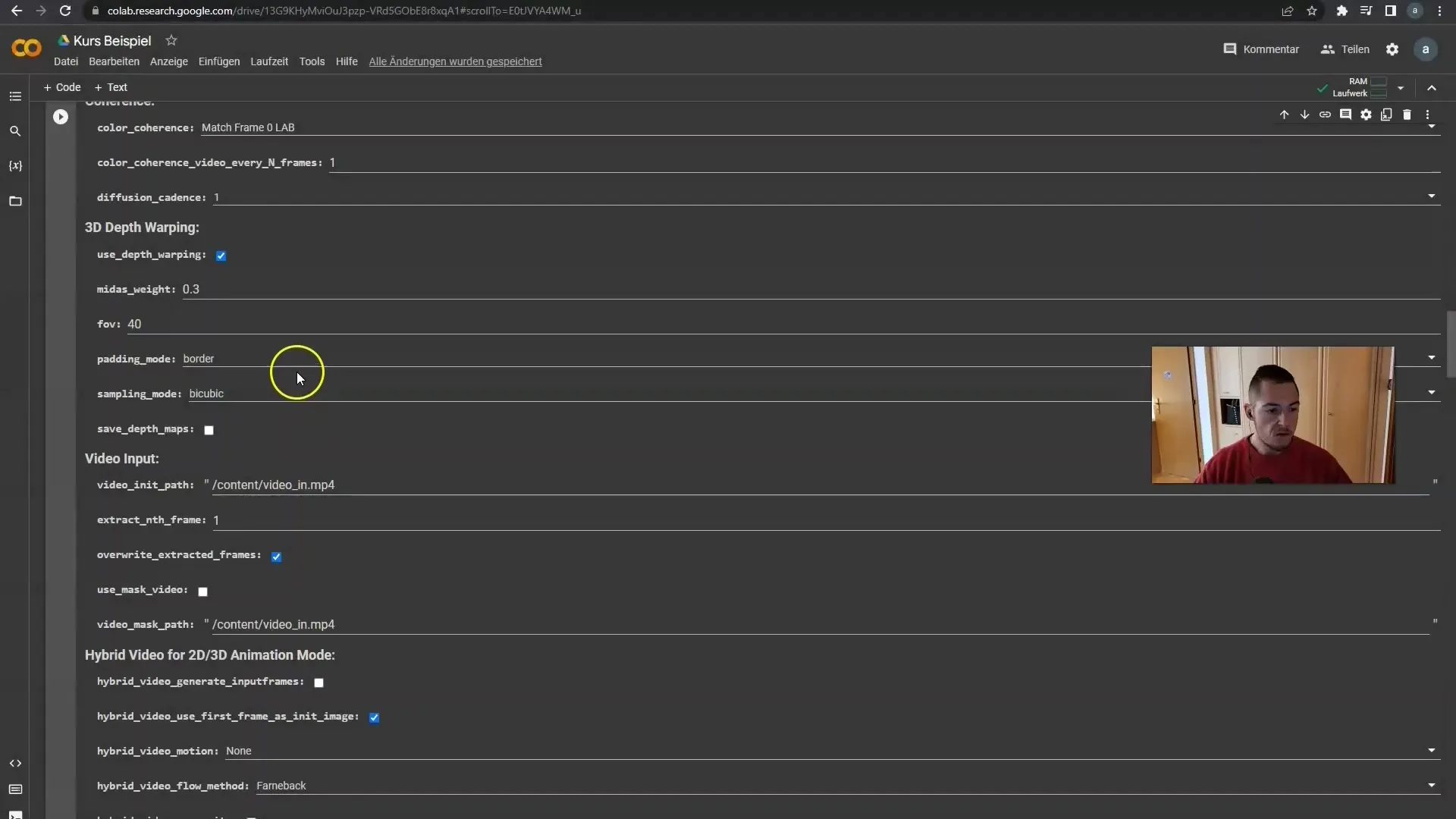
Task: Click Alle Änderungen wurden gespeichert link
Action: (x=455, y=61)
